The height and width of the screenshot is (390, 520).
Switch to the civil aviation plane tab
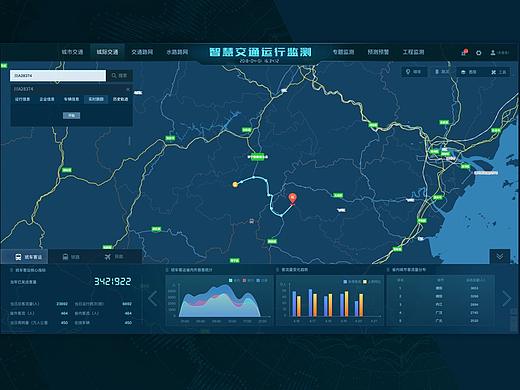coord(114,257)
